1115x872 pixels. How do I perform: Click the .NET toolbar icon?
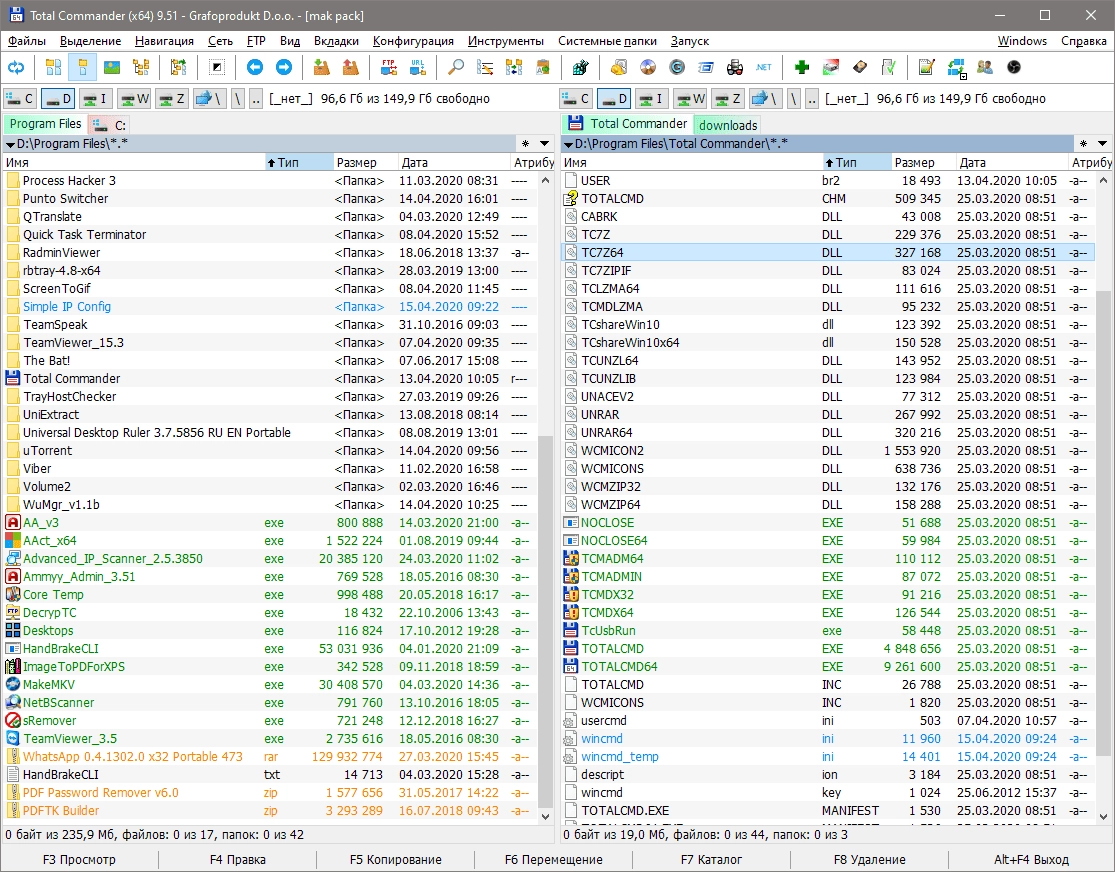[764, 68]
